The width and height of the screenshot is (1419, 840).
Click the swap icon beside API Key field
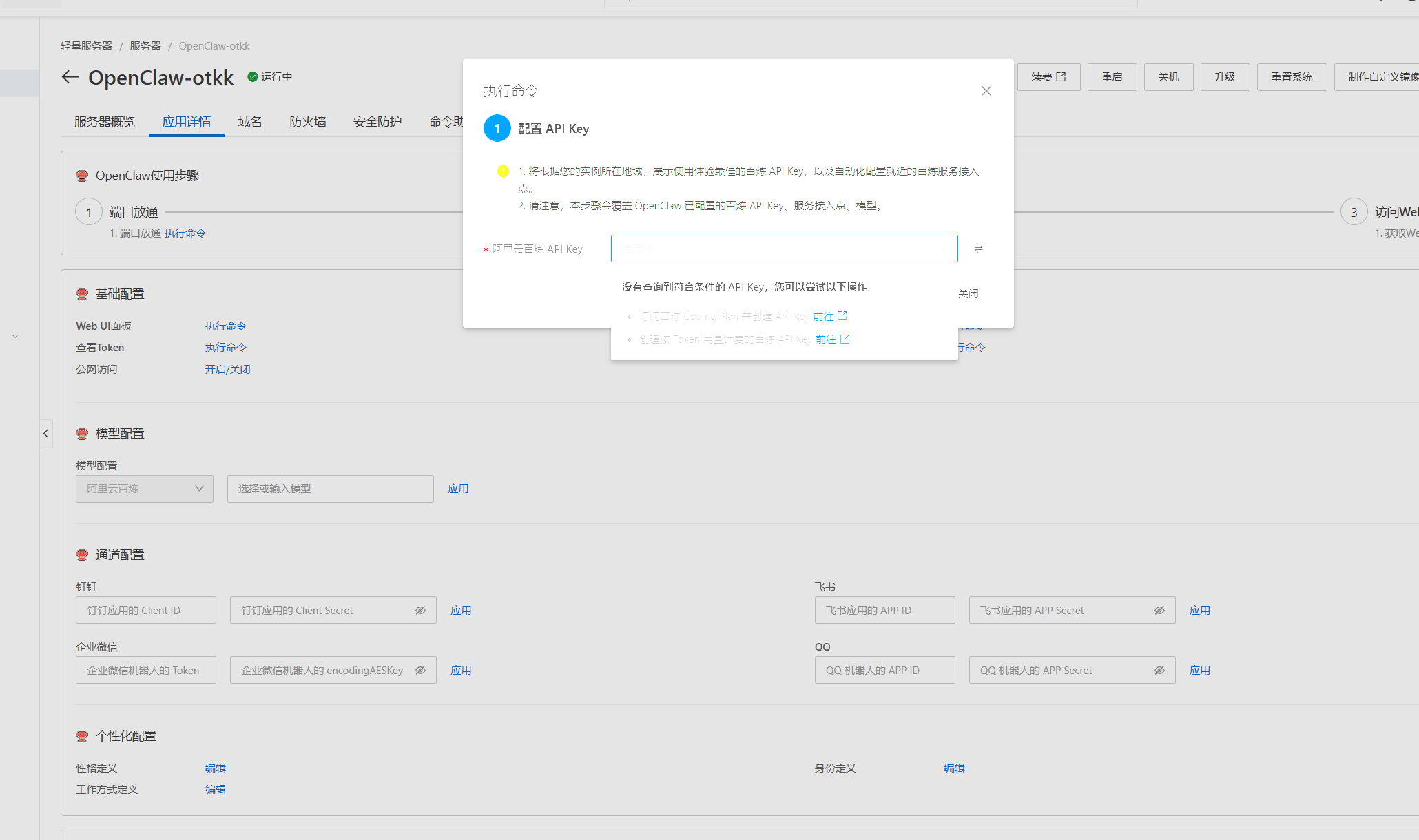pos(978,249)
